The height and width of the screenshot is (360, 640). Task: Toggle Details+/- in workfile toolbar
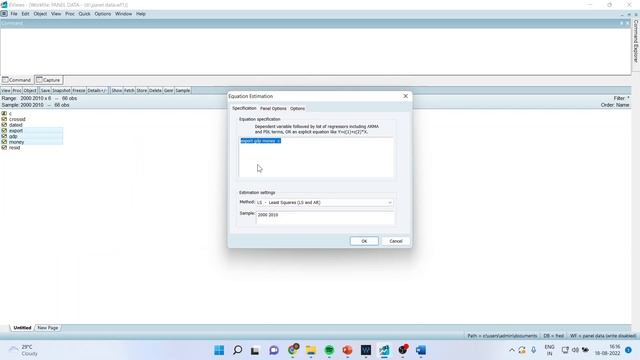tap(97, 91)
